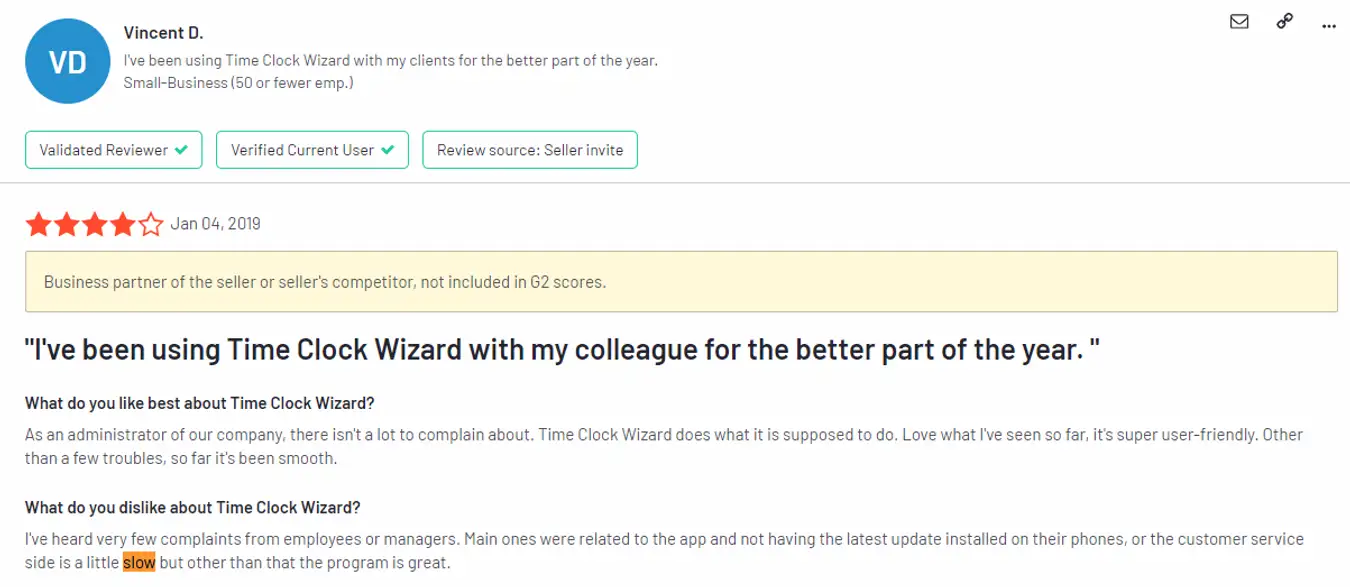Click the checkmark beside Validated Reviewer
The width and height of the screenshot is (1350, 587).
click(181, 149)
